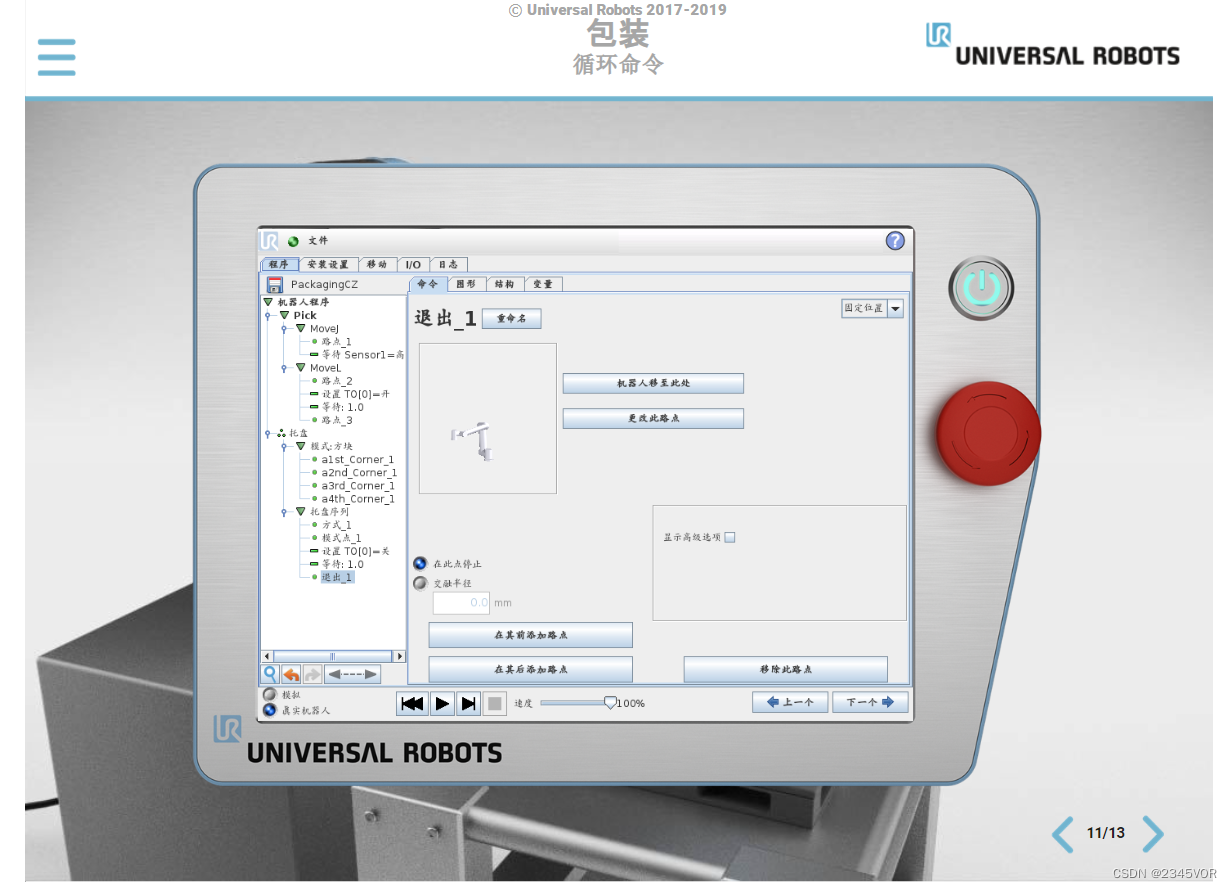This screenshot has height=888, width=1232.
Task: Click the orange undo arrow icon
Action: point(291,674)
